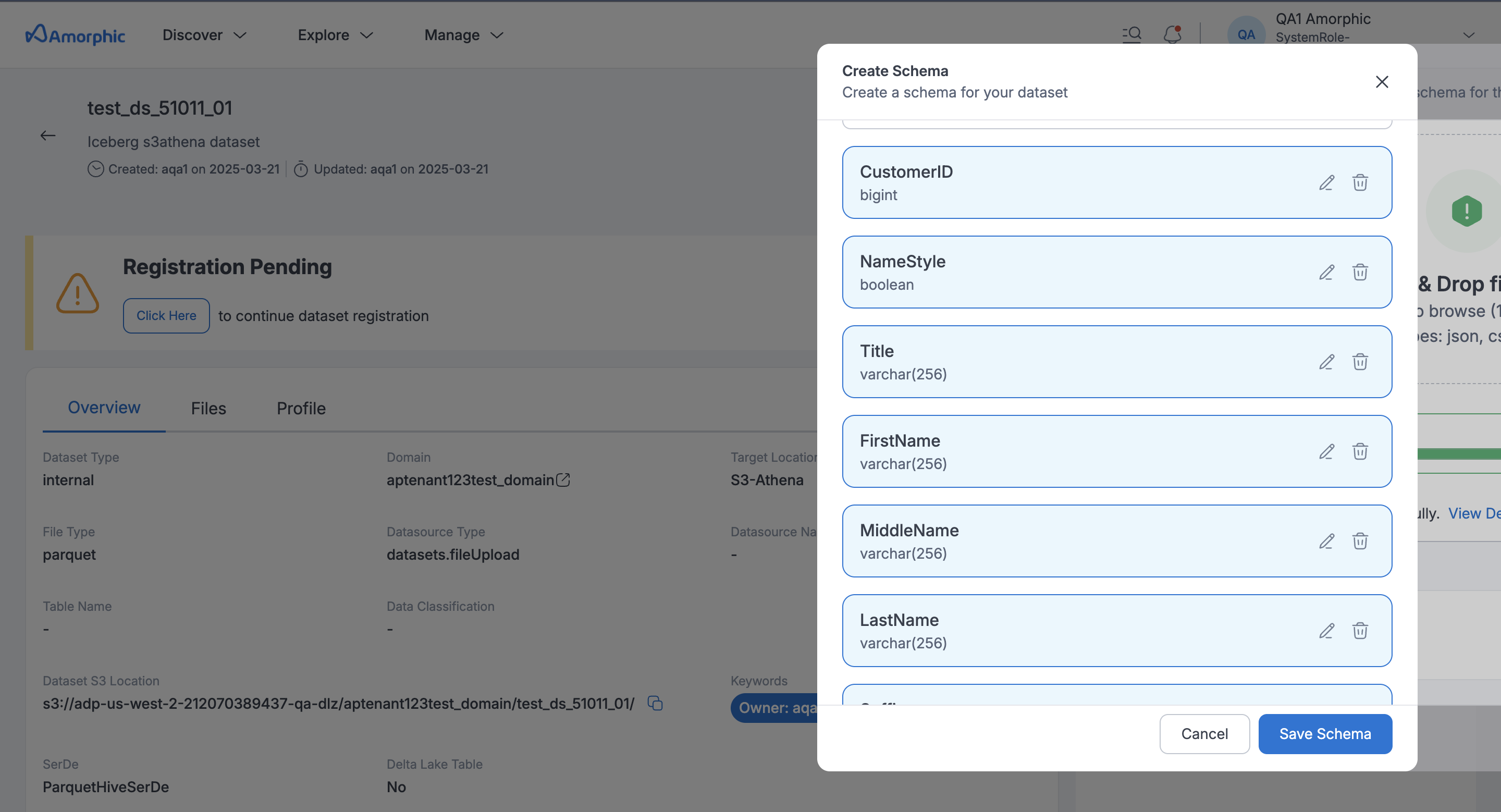Delete the CustomerID column
Screen dimensions: 1501x812
click(1360, 182)
